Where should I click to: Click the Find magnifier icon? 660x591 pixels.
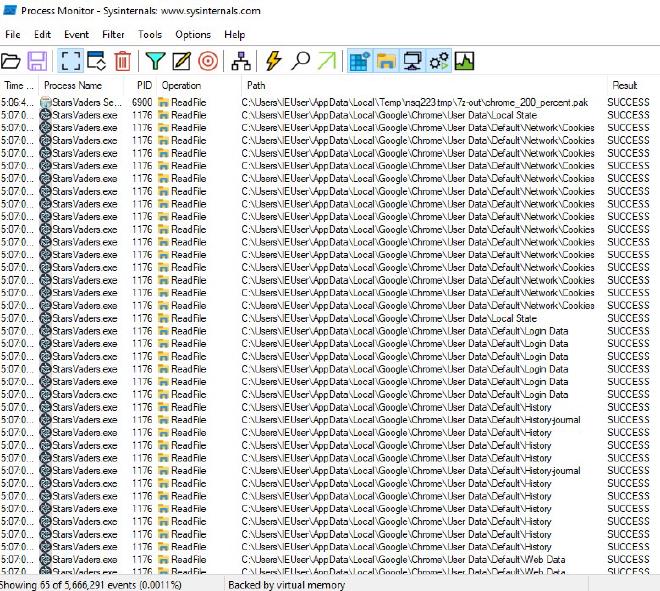pos(300,62)
